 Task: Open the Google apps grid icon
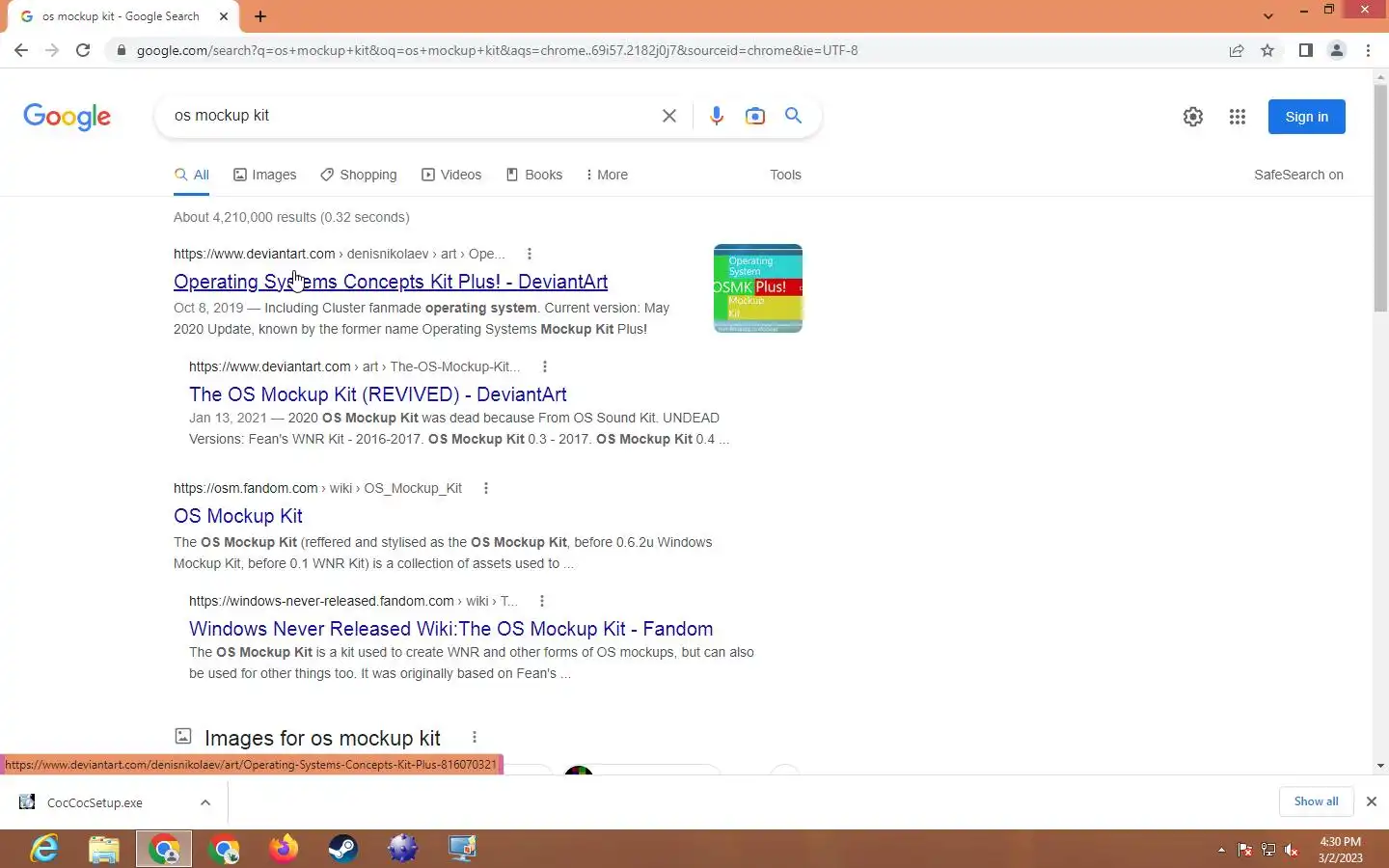pyautogui.click(x=1238, y=117)
